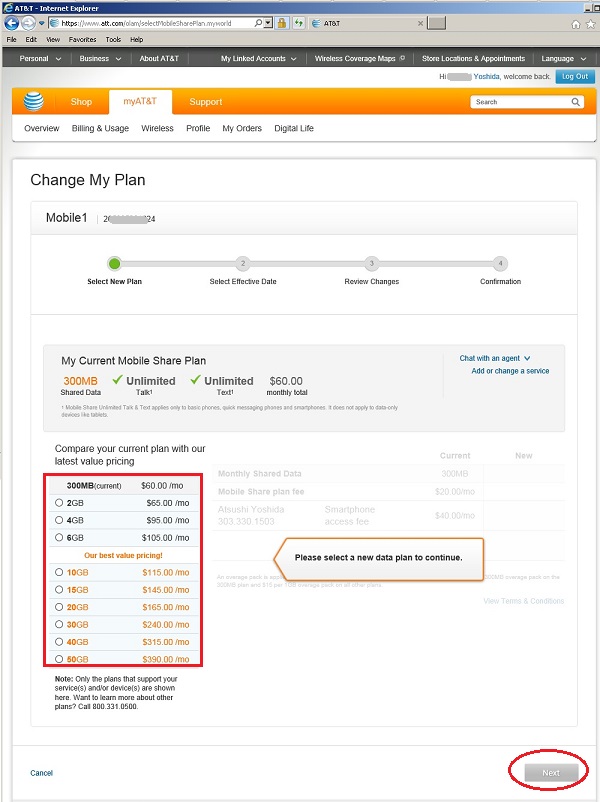This screenshot has width=600, height=802.
Task: Click the Next button
Action: pos(551,773)
